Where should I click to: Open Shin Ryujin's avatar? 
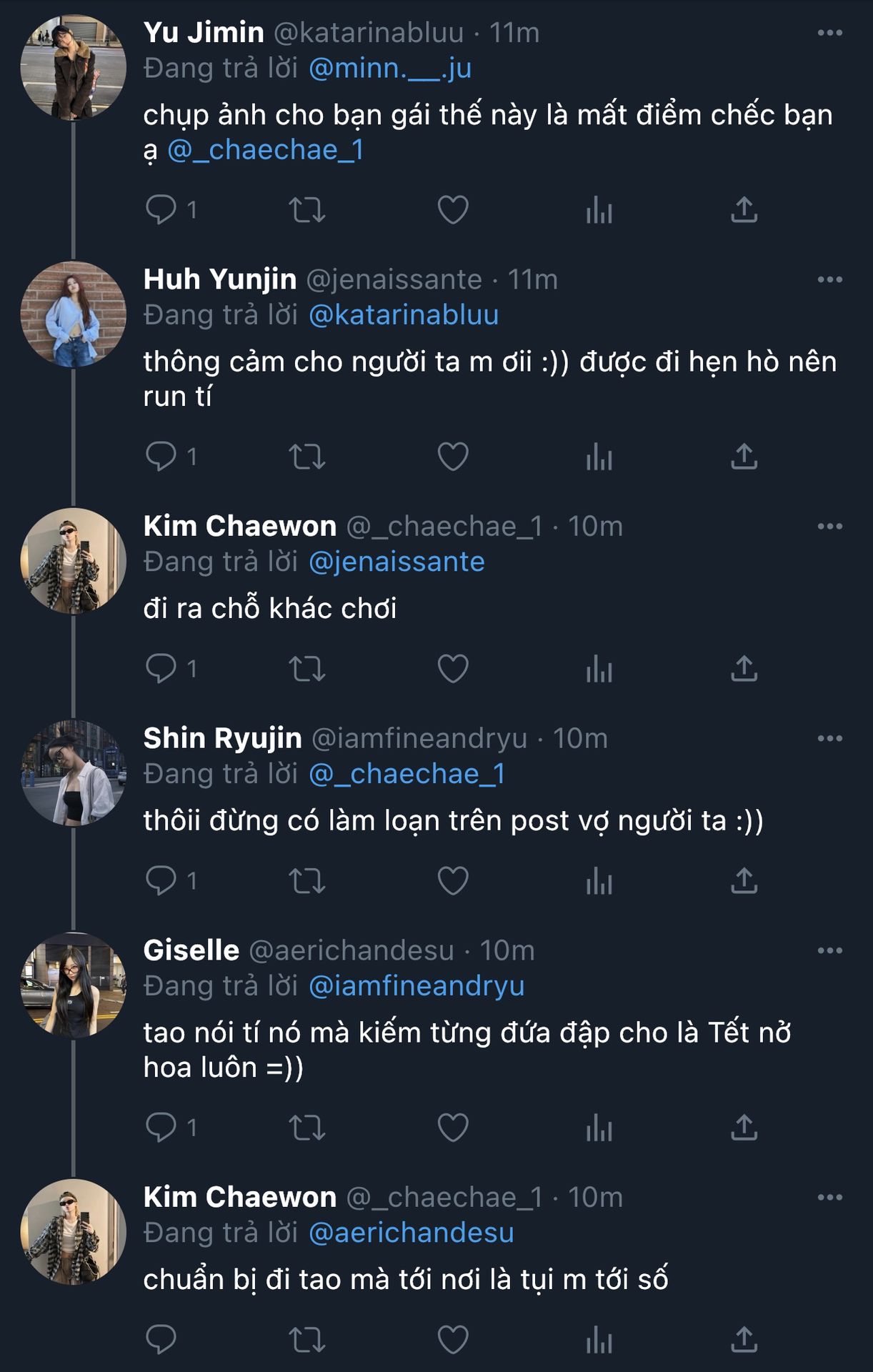coord(73,773)
